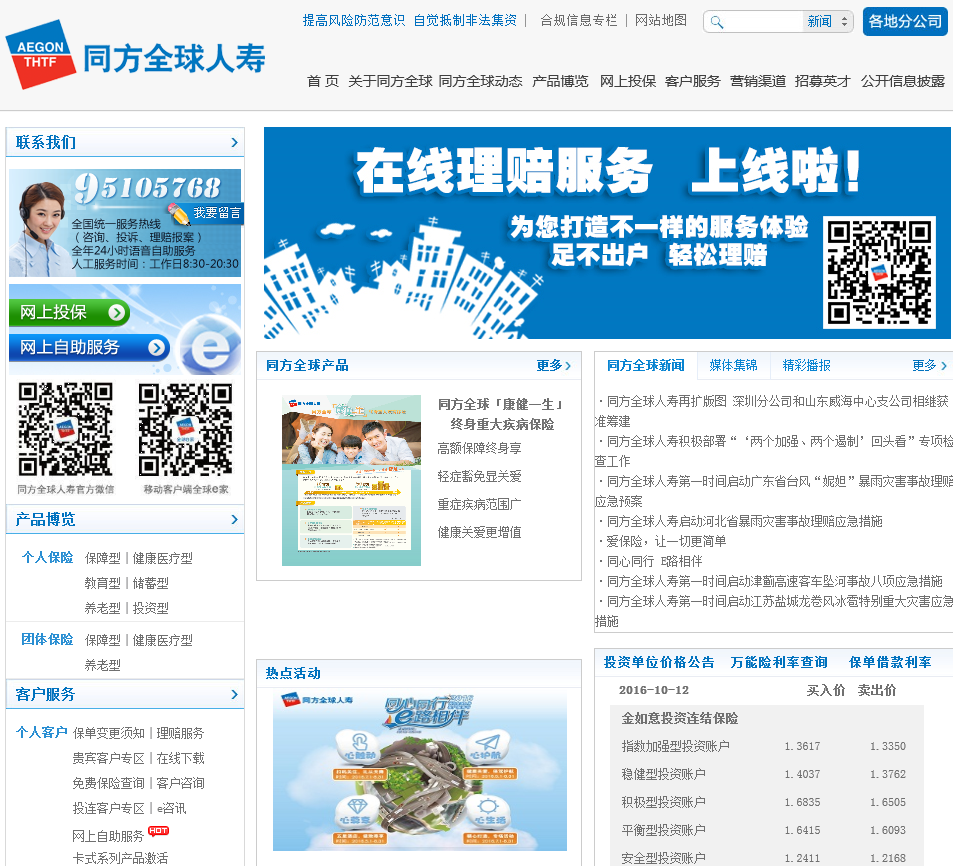Open 储蓄型 product link

151,583
